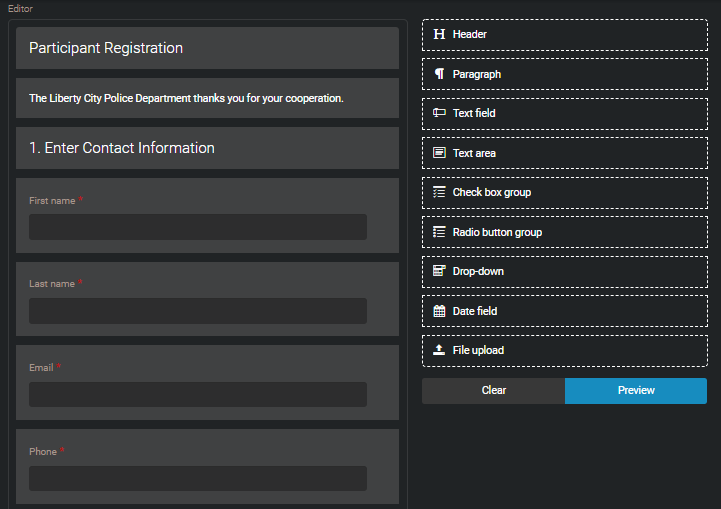The height and width of the screenshot is (509, 721).
Task: Select the Radio button group label
Action: pyautogui.click(x=497, y=232)
